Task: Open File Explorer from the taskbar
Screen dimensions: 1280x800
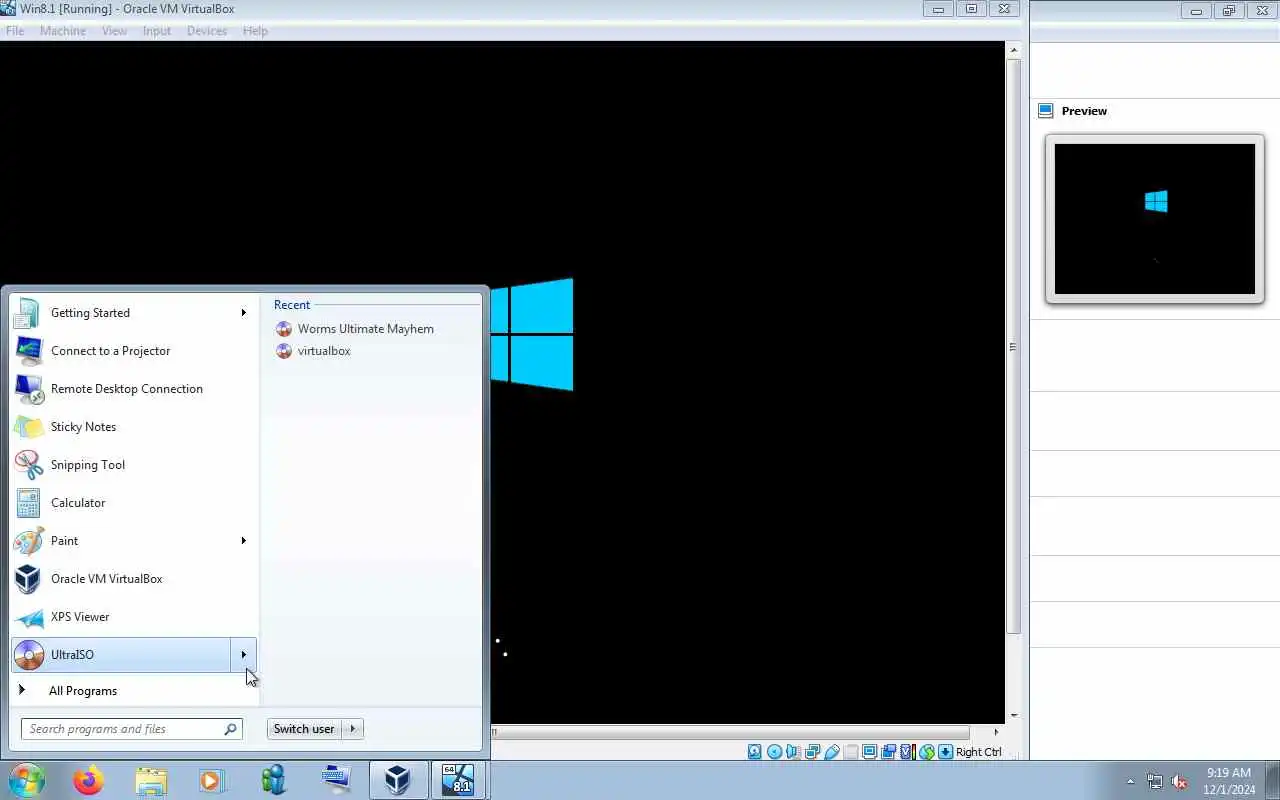Action: (x=151, y=780)
